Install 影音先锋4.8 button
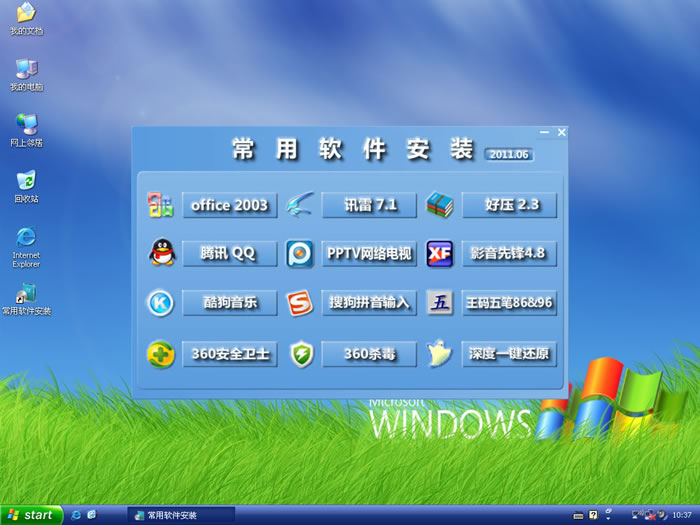 [x=509, y=254]
